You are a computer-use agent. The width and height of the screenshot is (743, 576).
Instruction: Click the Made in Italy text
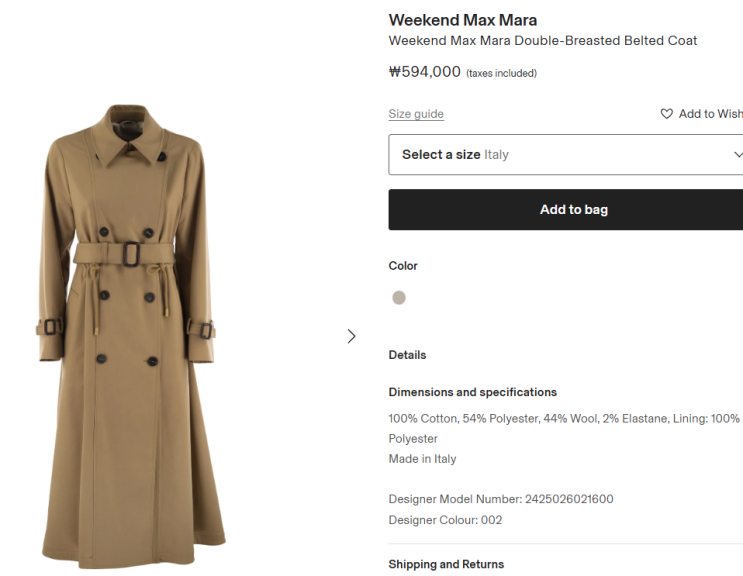point(422,459)
